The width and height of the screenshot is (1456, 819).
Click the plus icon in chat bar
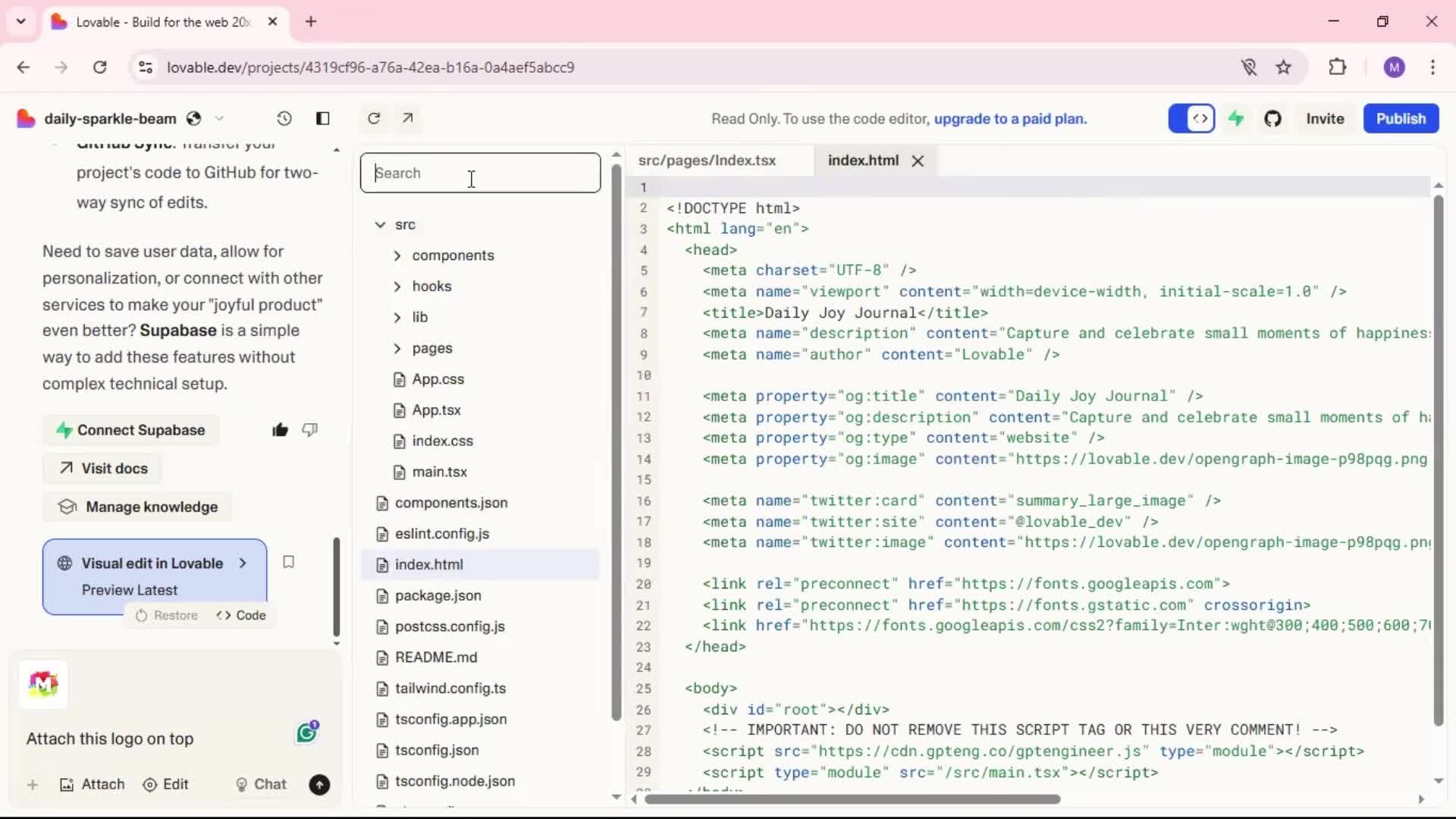(x=33, y=785)
